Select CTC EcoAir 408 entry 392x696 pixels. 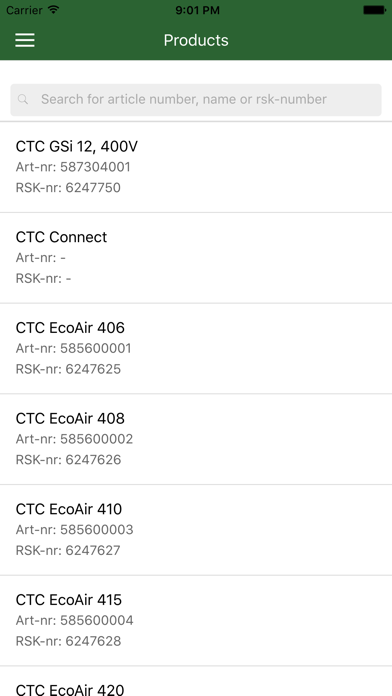pyautogui.click(x=196, y=439)
